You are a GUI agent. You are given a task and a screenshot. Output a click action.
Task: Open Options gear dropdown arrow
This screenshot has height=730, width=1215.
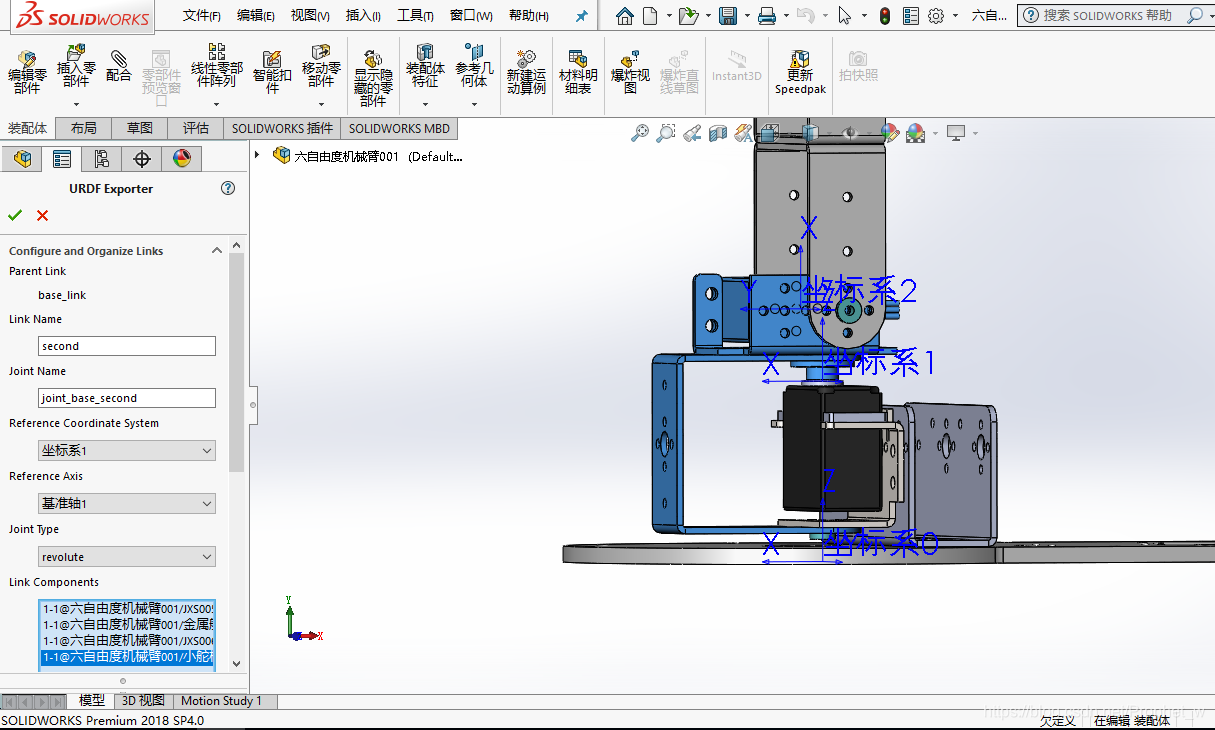[x=954, y=16]
